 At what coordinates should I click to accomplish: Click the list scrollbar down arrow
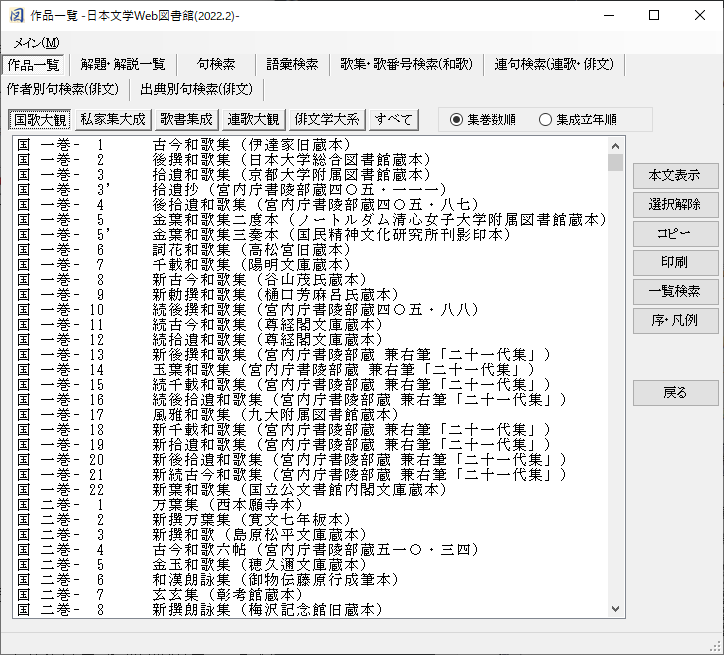(615, 609)
